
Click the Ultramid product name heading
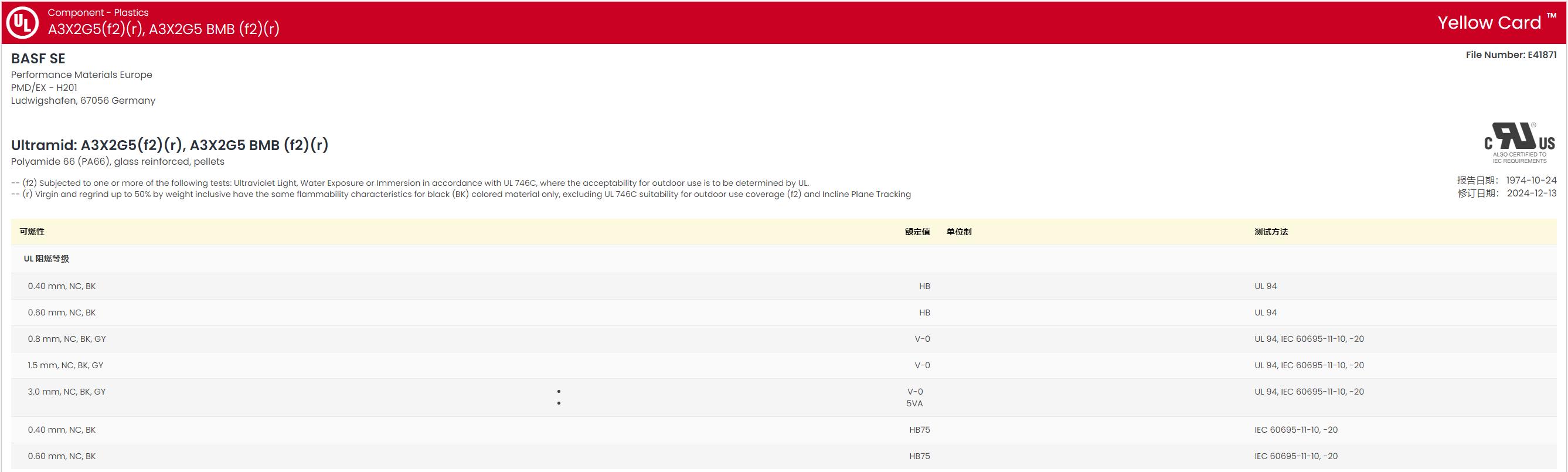[x=169, y=145]
